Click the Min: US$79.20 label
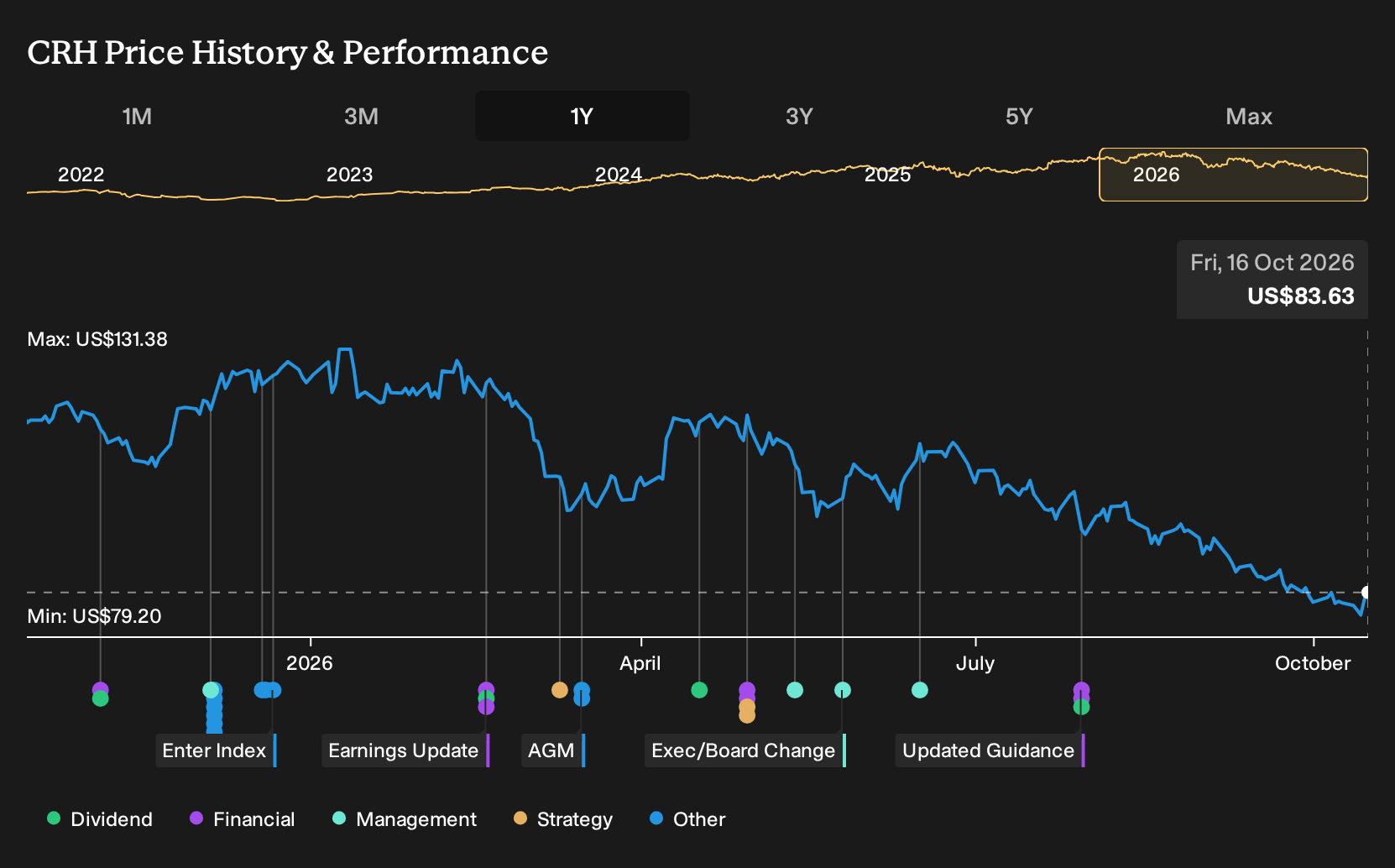Screen dimensions: 1395x868 pos(94,616)
